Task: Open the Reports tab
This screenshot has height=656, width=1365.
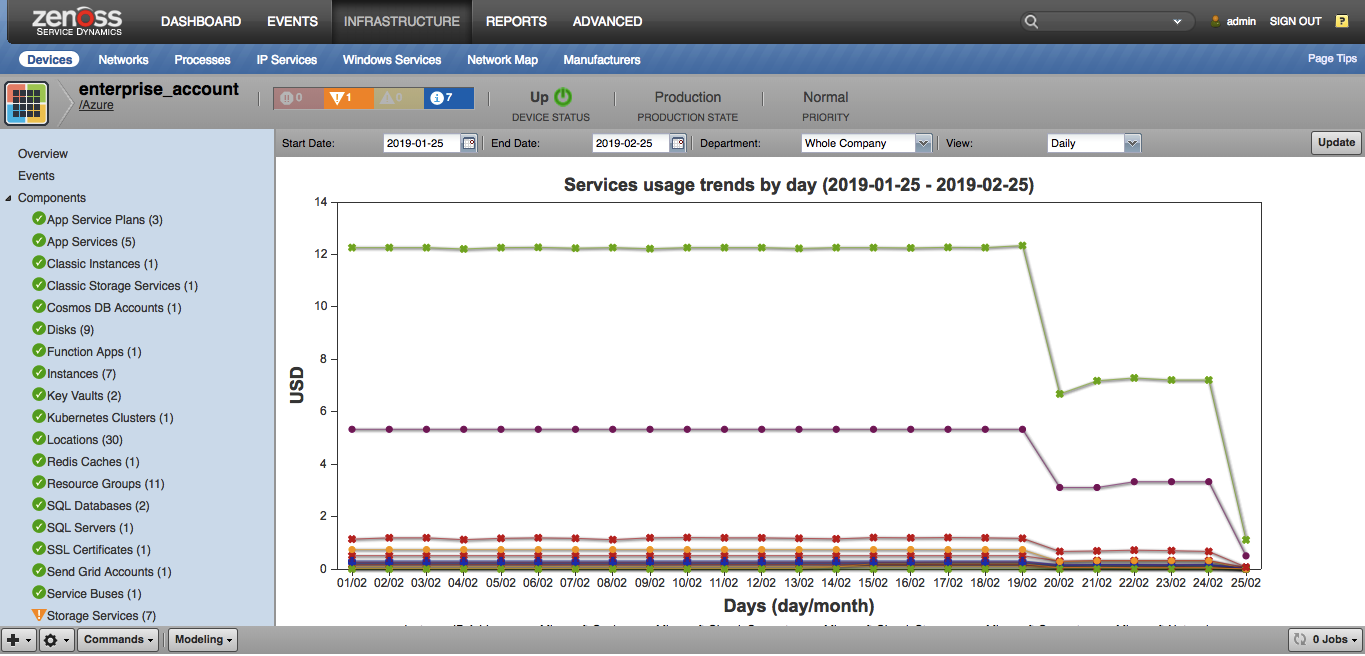Action: coord(516,21)
